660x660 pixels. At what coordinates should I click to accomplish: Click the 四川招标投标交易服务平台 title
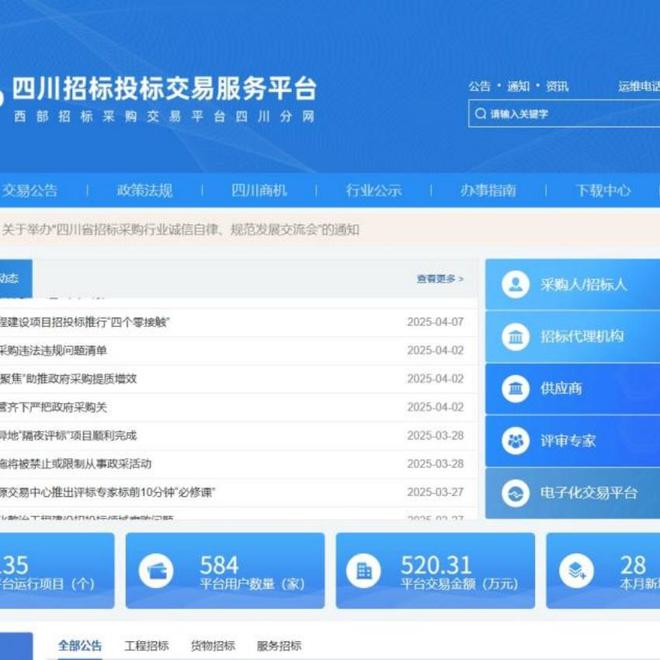[164, 89]
